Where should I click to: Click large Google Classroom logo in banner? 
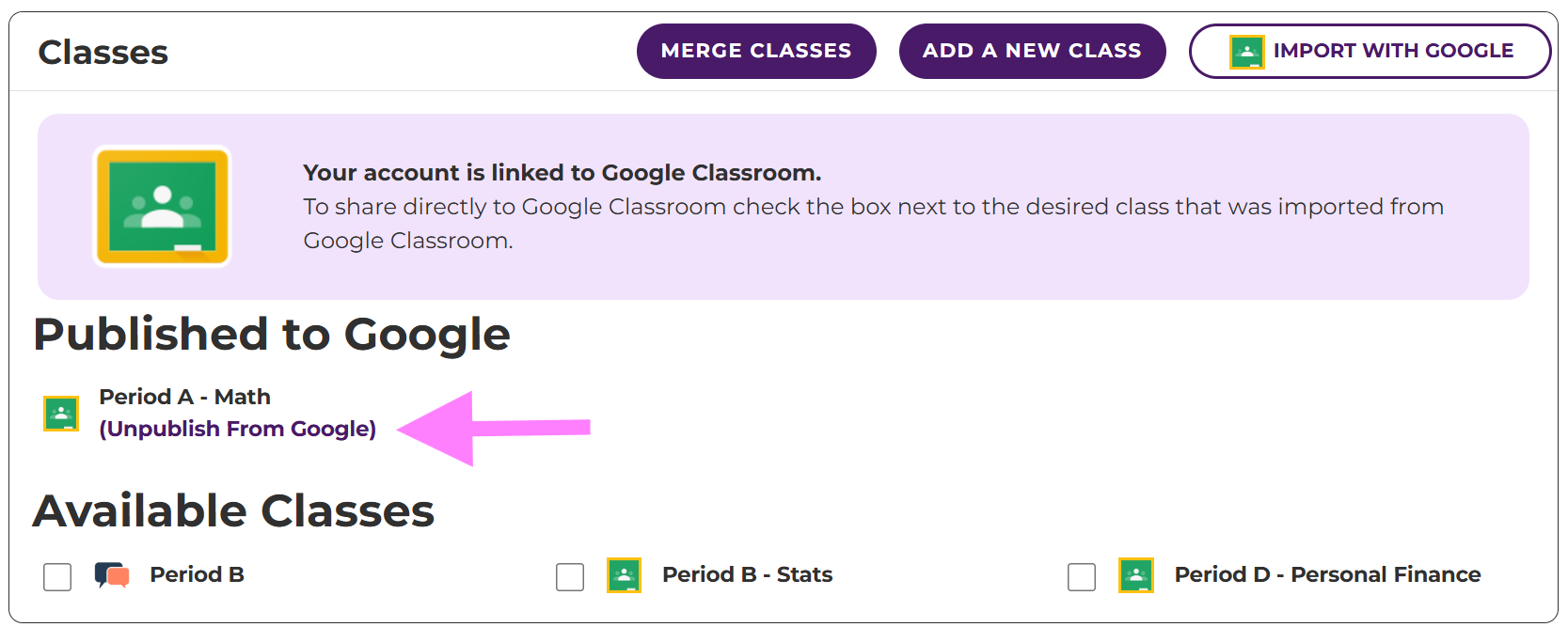click(x=162, y=206)
